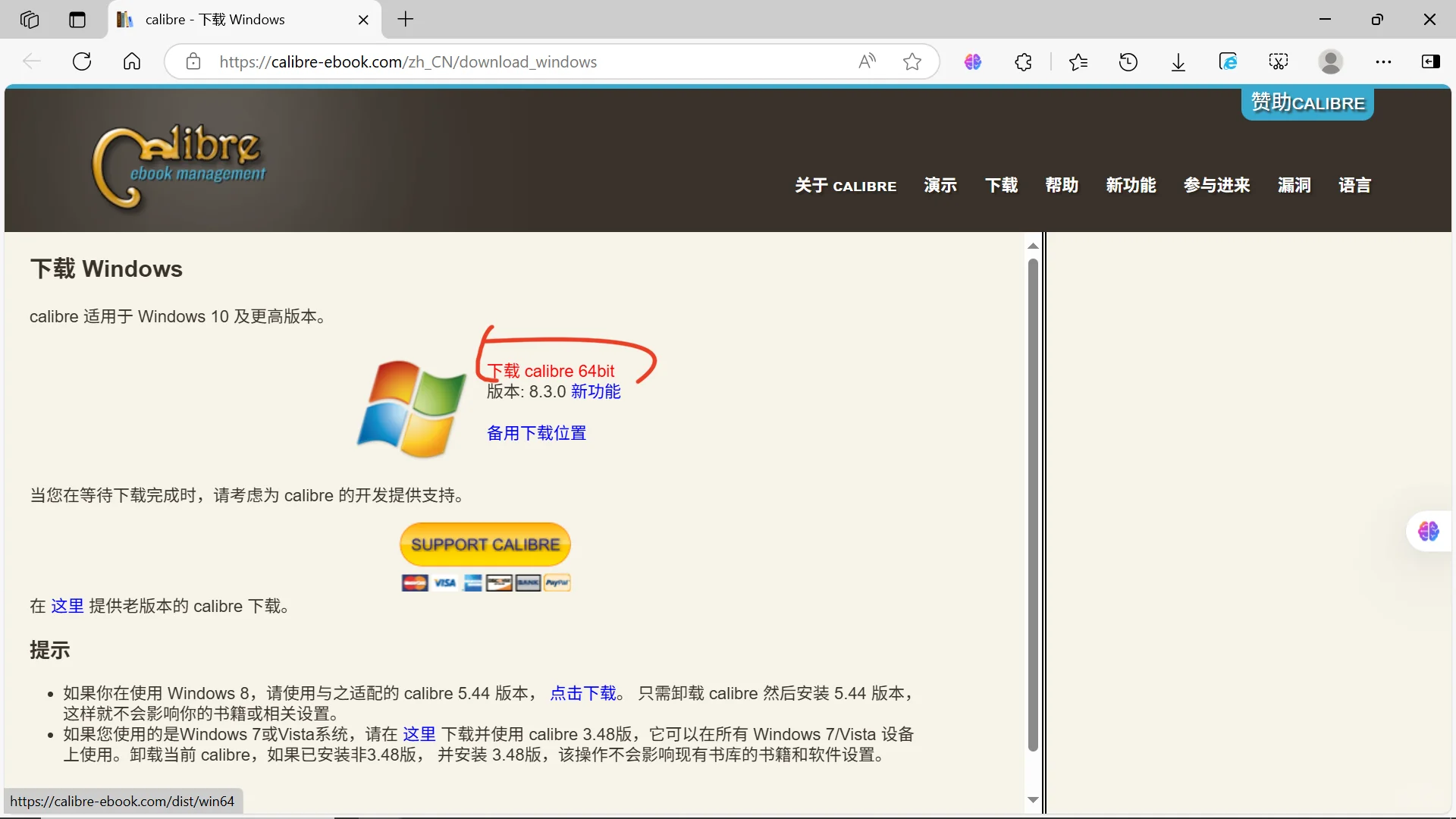The image size is (1456, 819).
Task: Open the Favorites list
Action: coord(1078,61)
